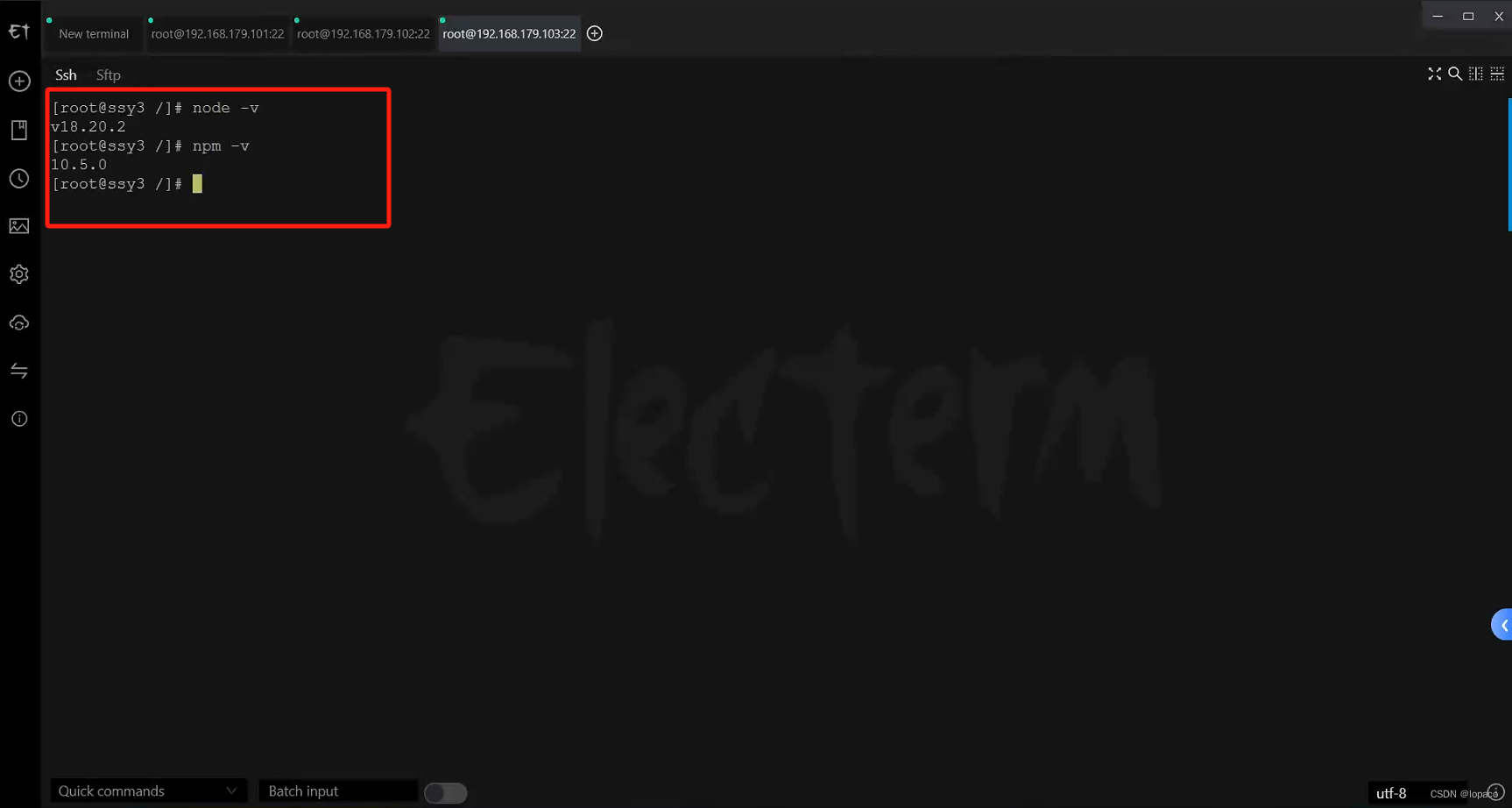Click the v18.20.2 output text
1512x808 pixels.
click(x=88, y=127)
